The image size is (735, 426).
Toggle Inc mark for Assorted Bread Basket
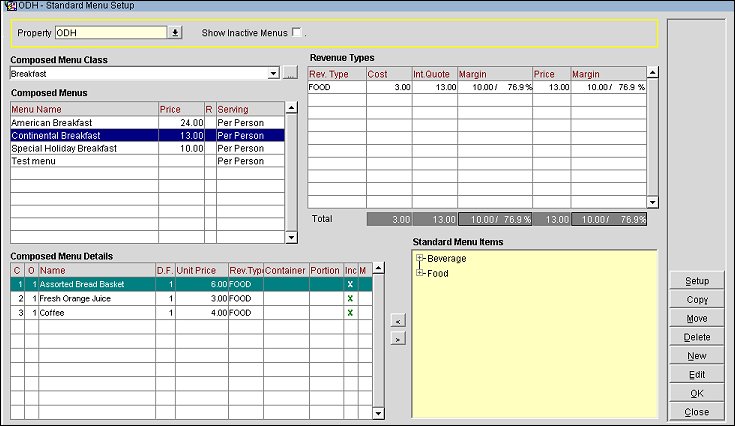pos(350,284)
